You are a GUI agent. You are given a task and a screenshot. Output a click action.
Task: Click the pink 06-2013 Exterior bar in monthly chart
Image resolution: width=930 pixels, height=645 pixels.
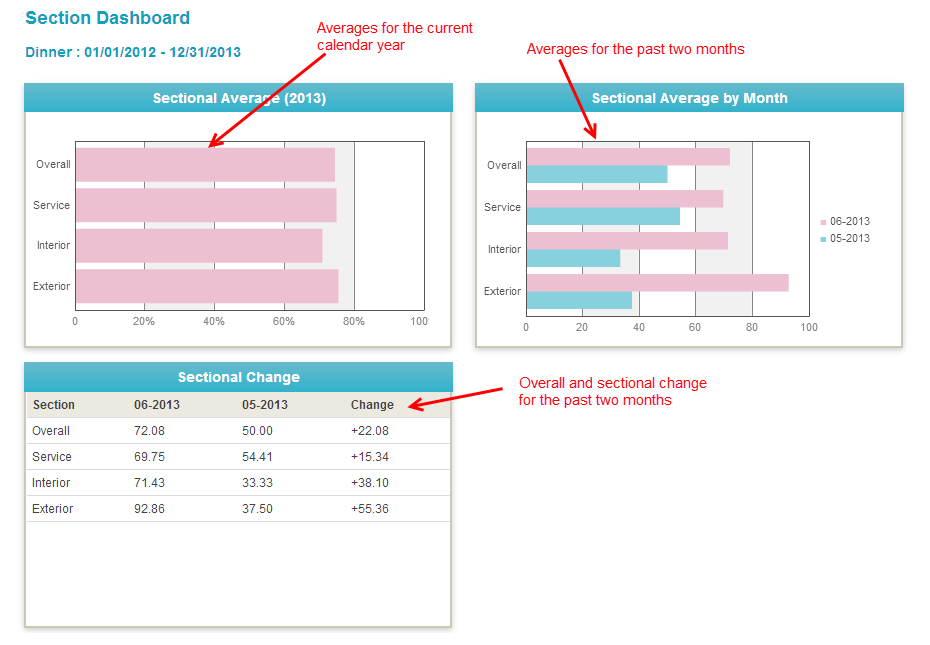point(658,283)
